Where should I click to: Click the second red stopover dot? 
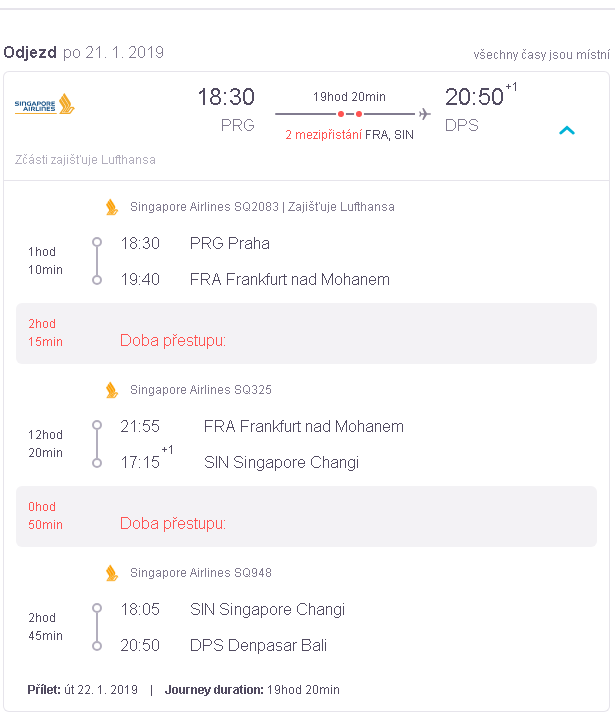[x=359, y=114]
